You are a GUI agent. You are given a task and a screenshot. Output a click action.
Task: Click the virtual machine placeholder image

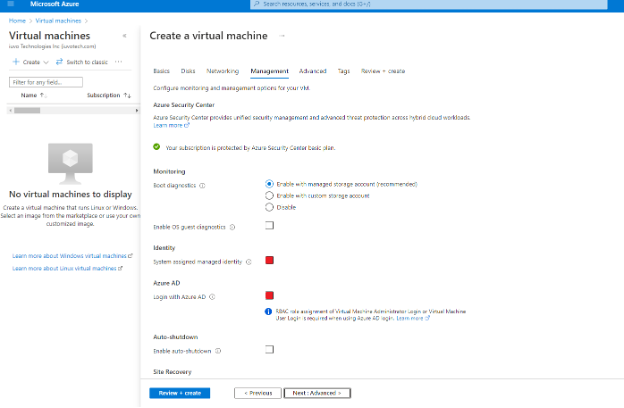(x=70, y=164)
